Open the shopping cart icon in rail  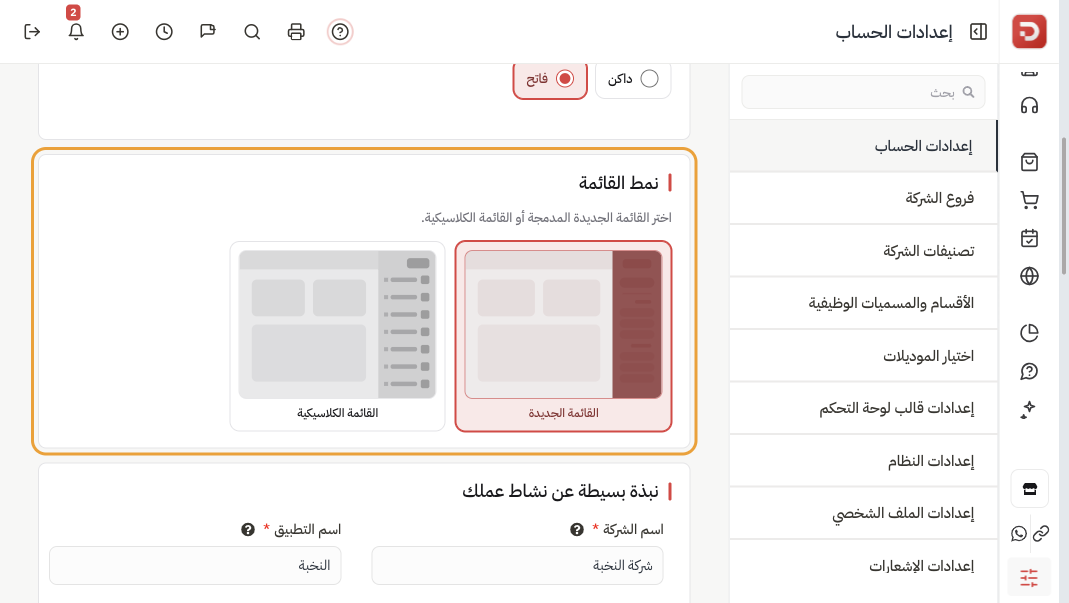[1029, 200]
